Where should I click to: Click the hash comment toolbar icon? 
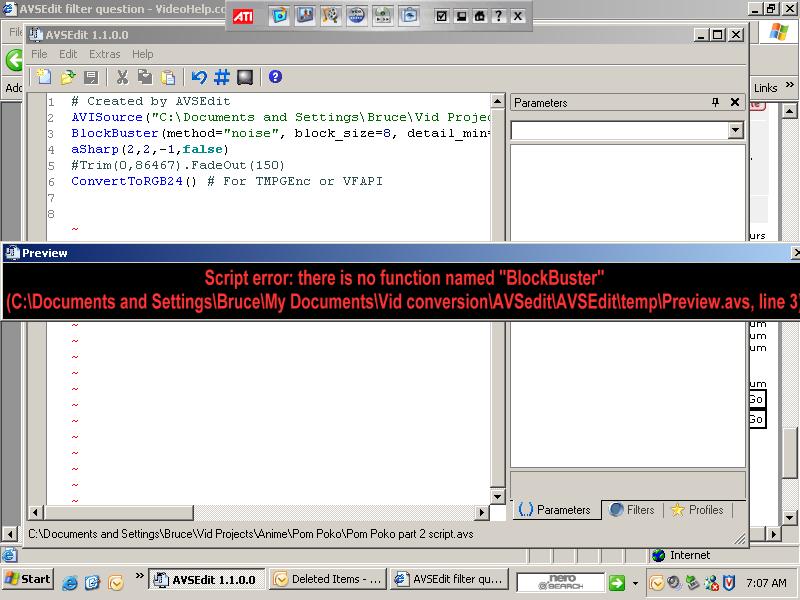pyautogui.click(x=222, y=77)
